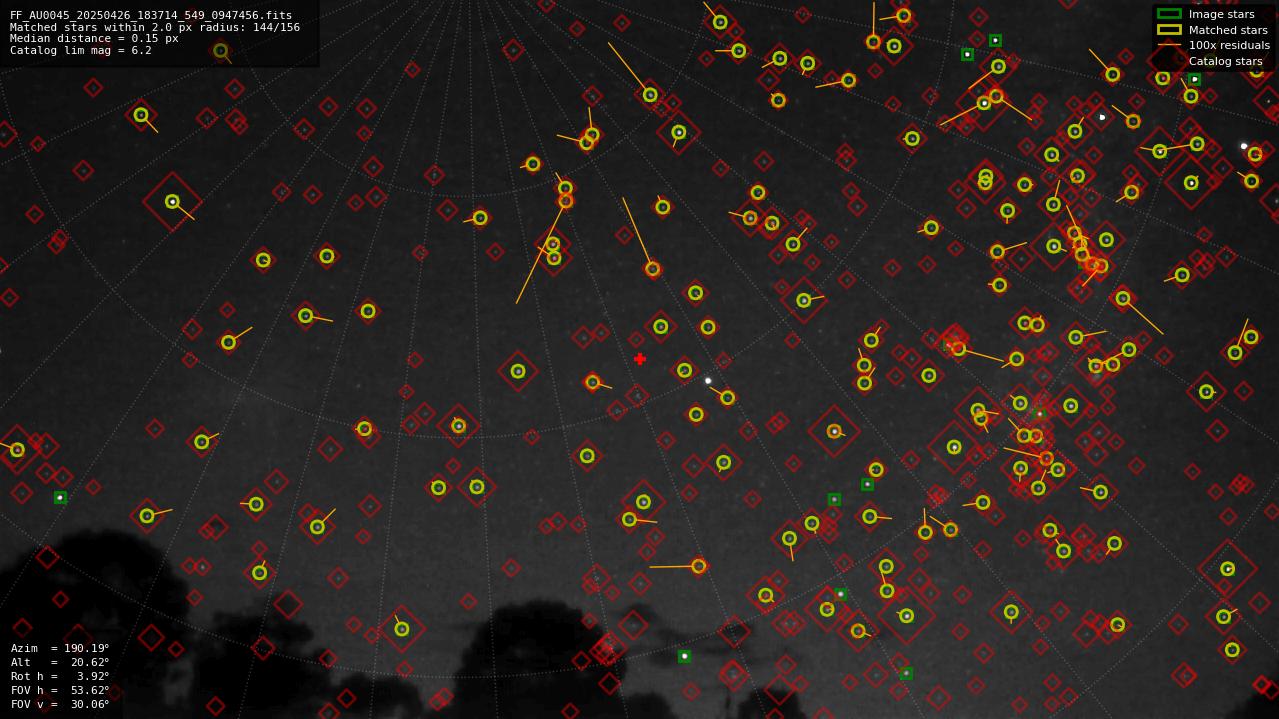Click the 'Catalog stars' legend label
The width and height of the screenshot is (1279, 719).
(1225, 61)
